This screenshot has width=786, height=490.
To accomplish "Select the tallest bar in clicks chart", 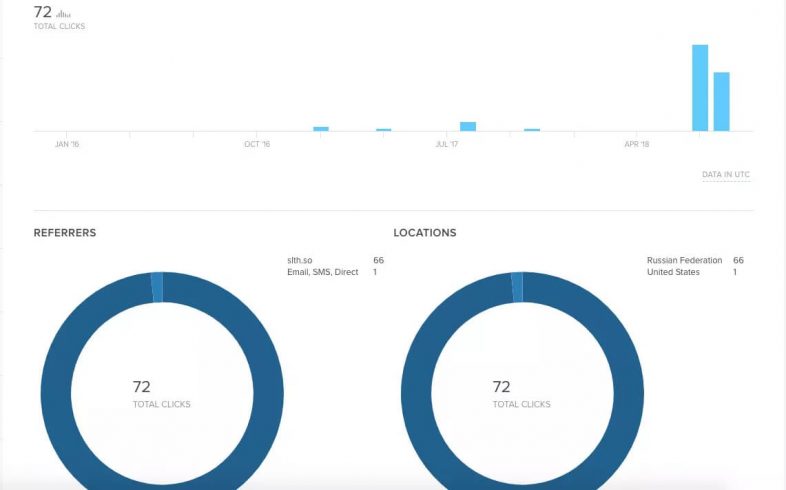I will click(700, 88).
